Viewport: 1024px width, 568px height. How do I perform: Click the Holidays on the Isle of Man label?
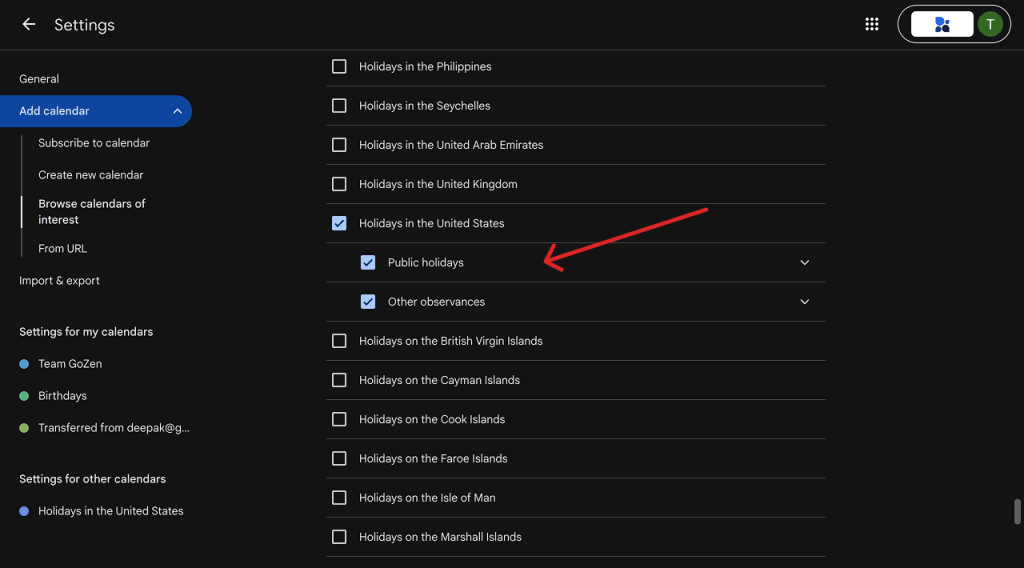[427, 497]
